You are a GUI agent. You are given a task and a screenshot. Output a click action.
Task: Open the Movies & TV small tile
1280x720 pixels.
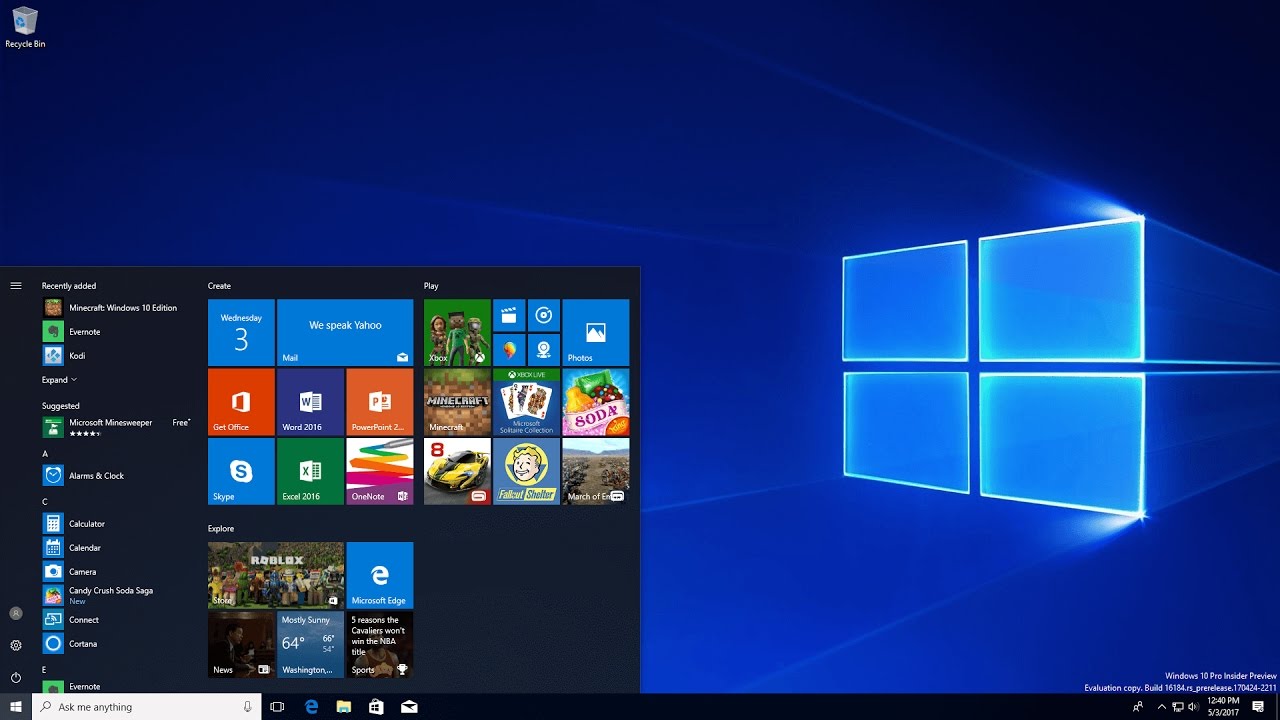(509, 315)
